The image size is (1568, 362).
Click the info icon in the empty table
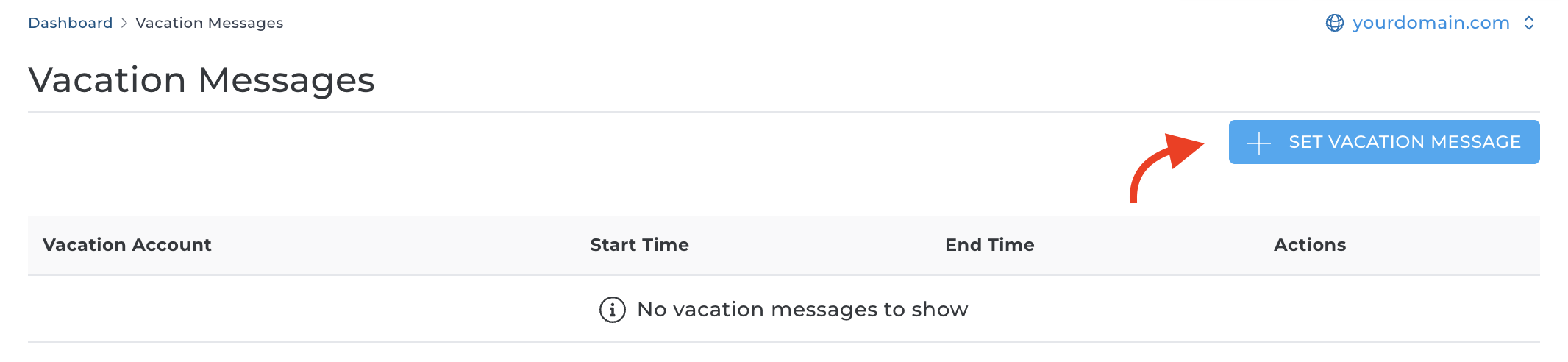(x=612, y=310)
